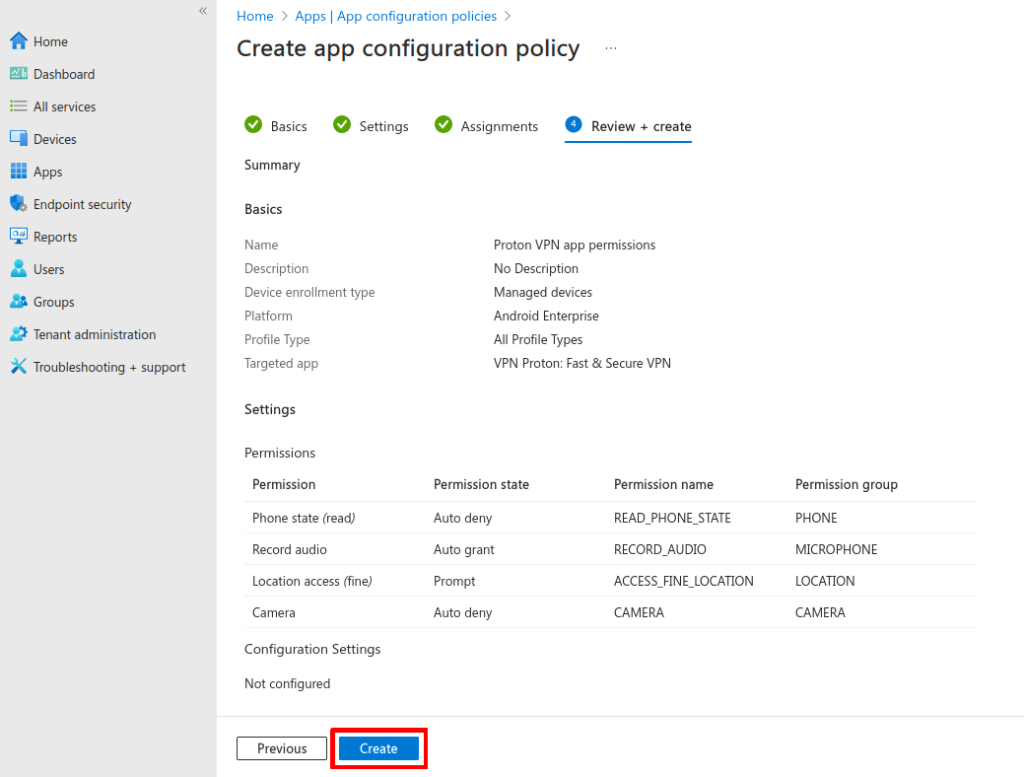
Task: Click the green checkmark for the Basics step
Action: (x=253, y=124)
